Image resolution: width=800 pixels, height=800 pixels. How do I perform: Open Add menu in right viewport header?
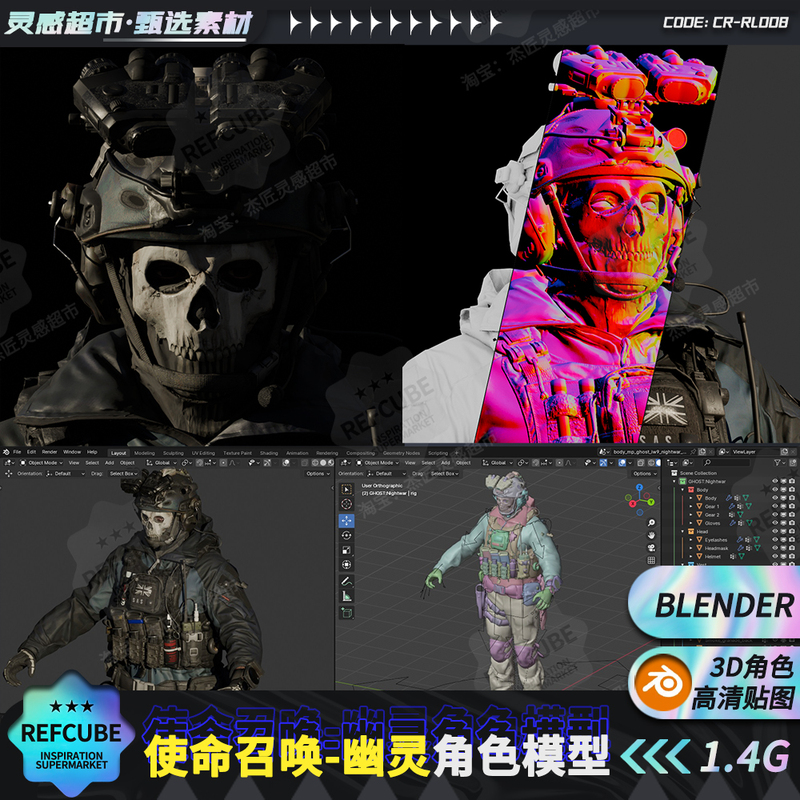click(x=445, y=463)
